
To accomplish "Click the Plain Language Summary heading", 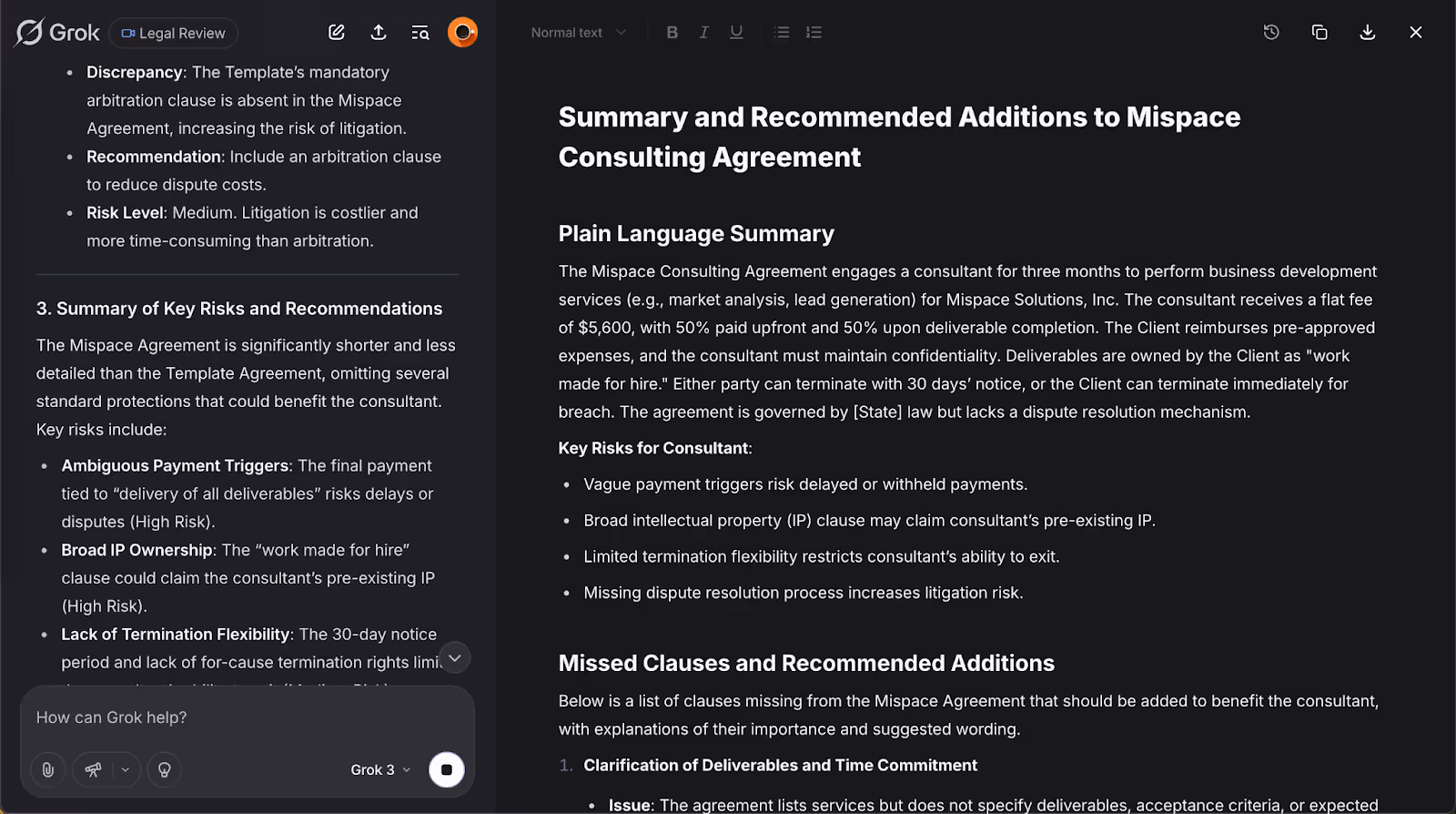I will [696, 234].
